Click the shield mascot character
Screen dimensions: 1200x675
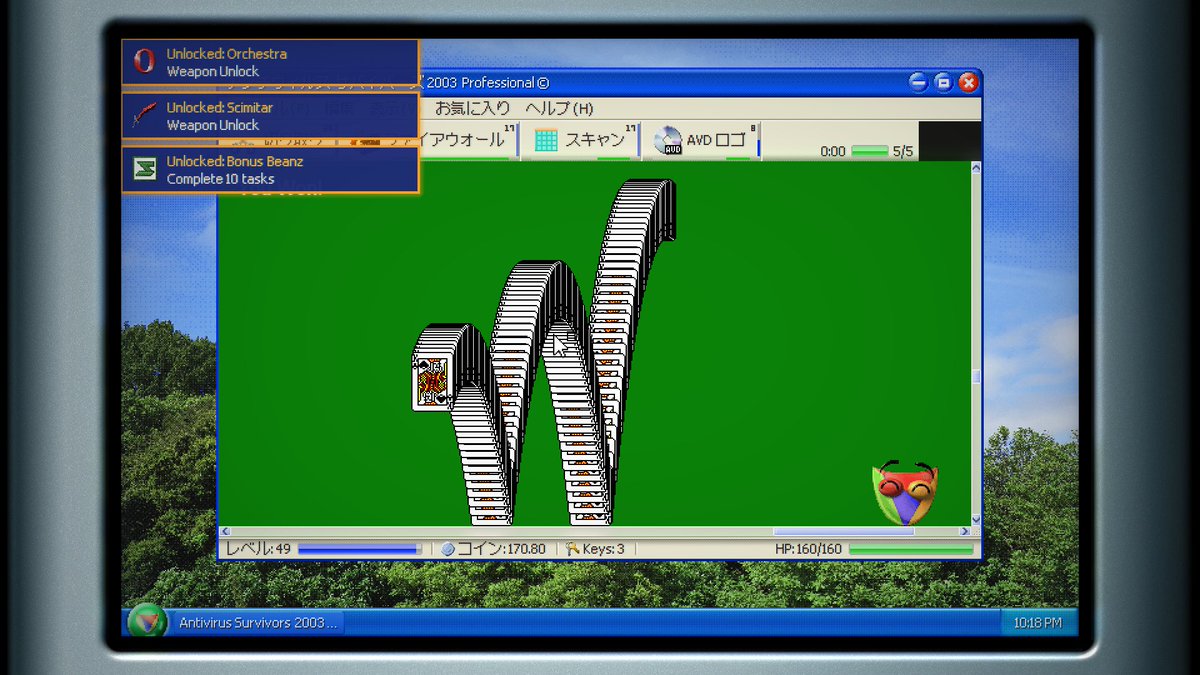pos(904,492)
